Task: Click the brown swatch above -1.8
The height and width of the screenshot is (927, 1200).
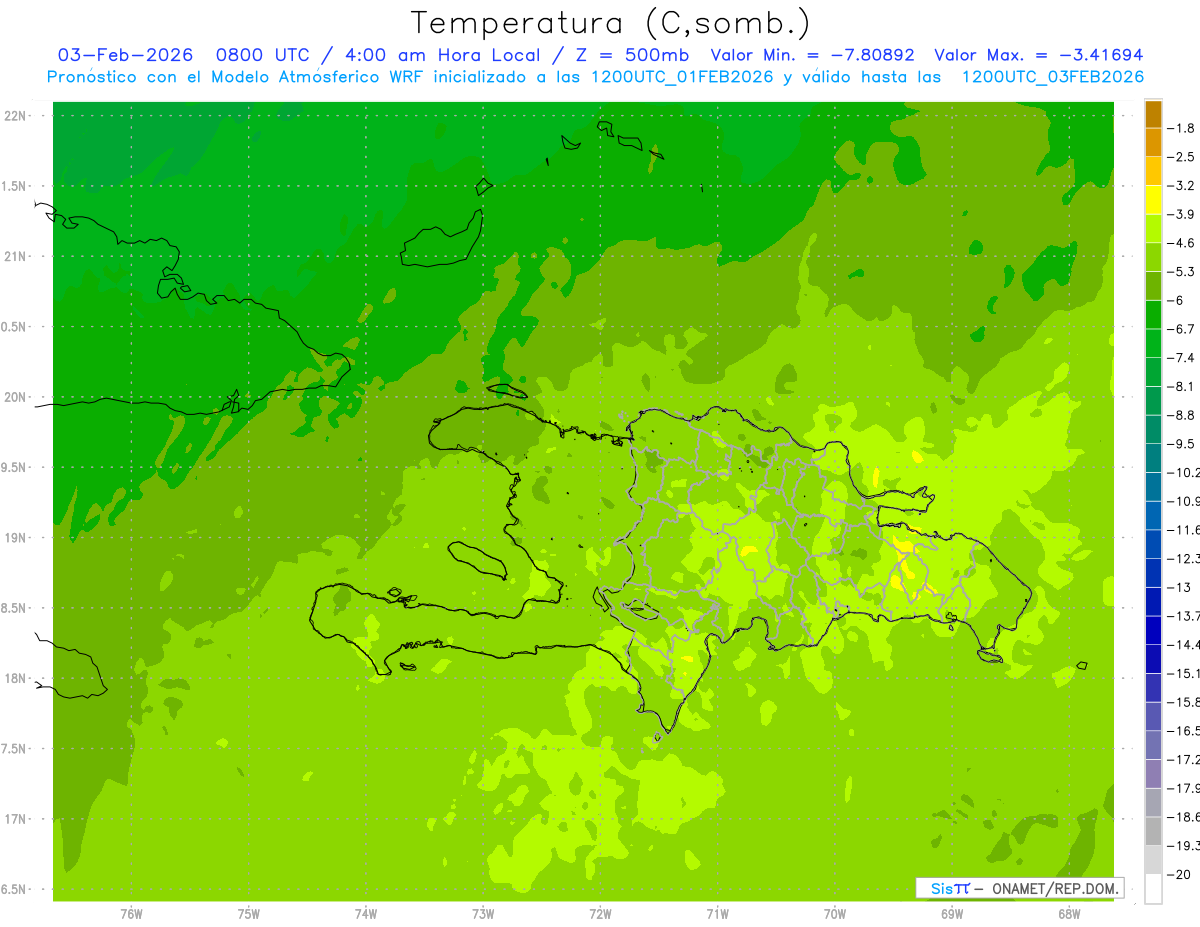Action: tap(1153, 114)
